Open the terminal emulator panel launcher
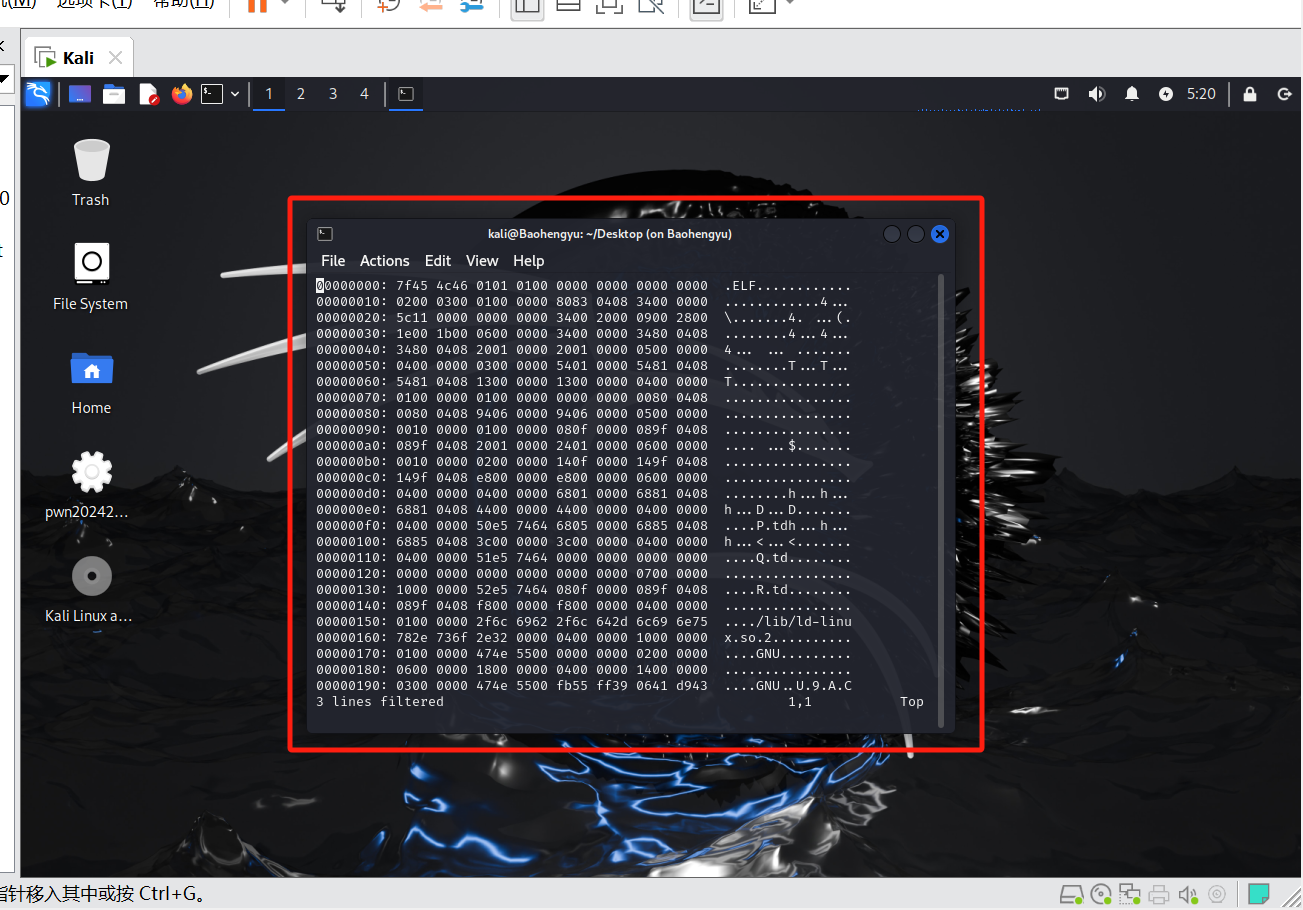 211,94
